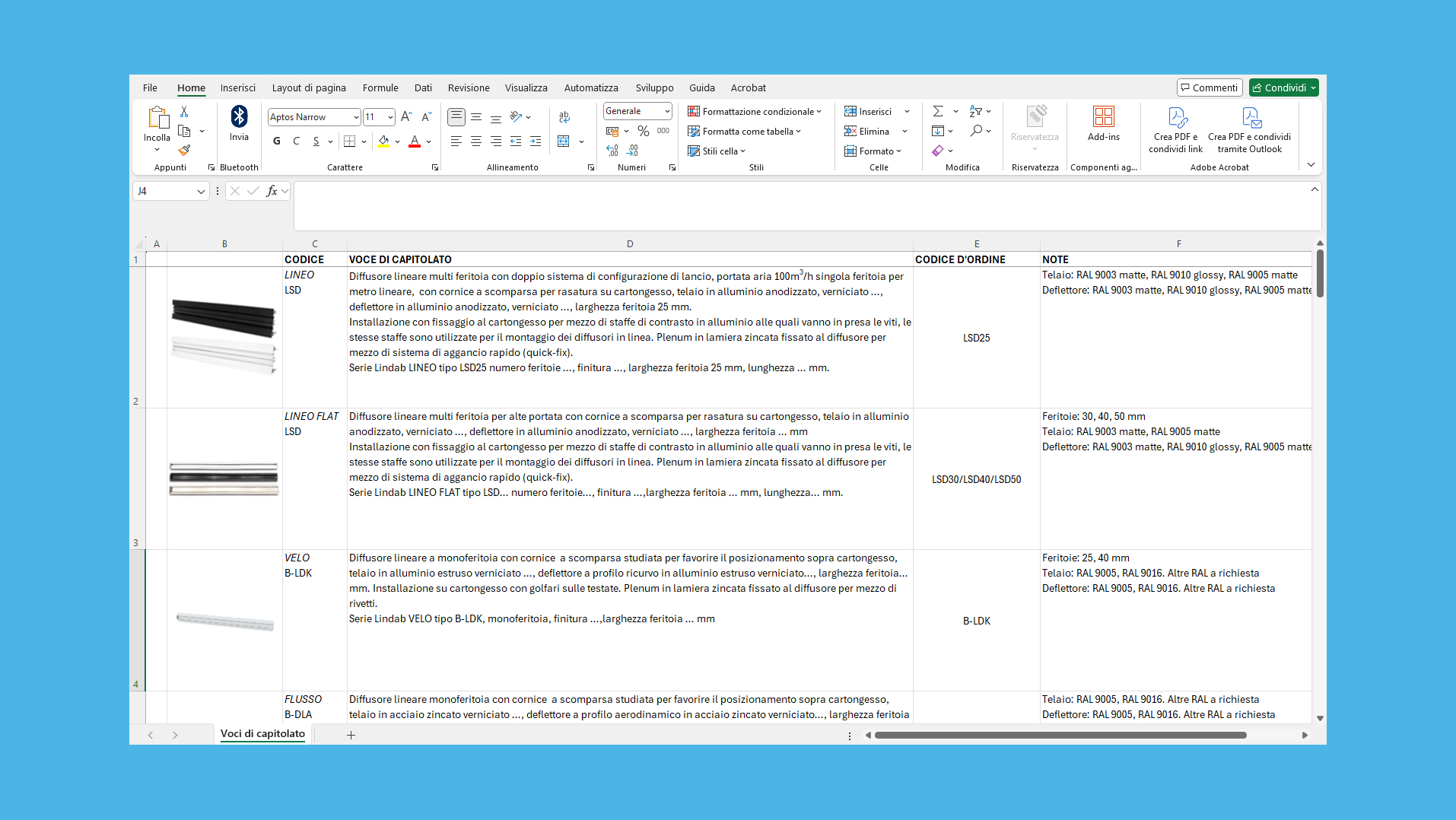The width and height of the screenshot is (1456, 820).
Task: Open Find and Select magnifier
Action: click(976, 131)
